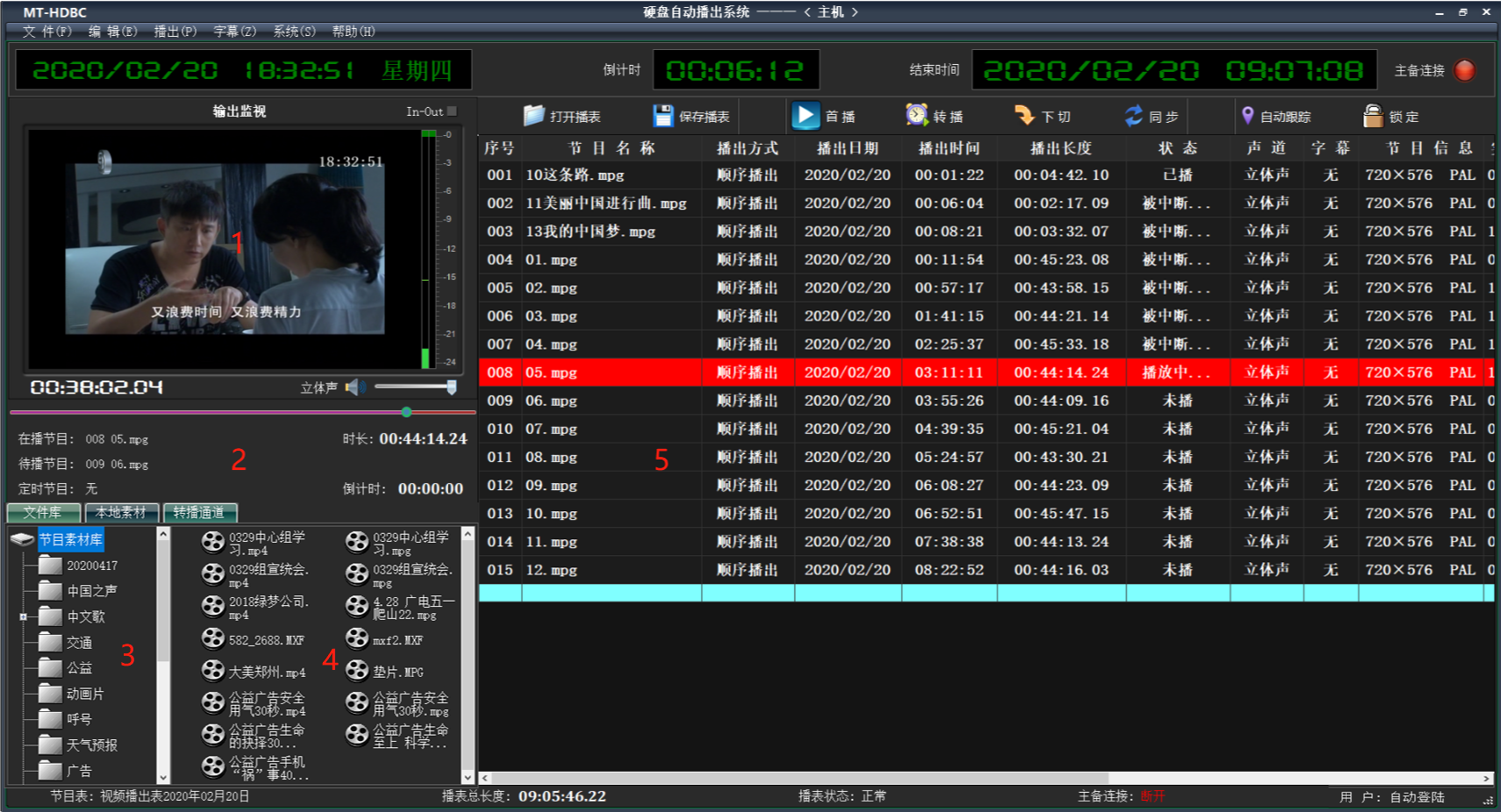Select the empty cyan row below 015

pos(986,593)
